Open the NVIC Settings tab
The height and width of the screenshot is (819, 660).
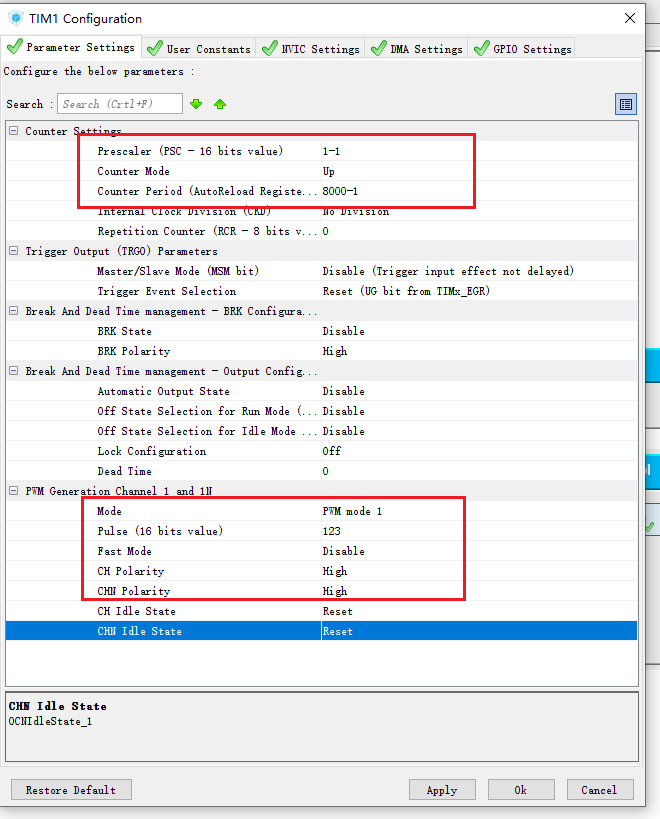coord(311,49)
